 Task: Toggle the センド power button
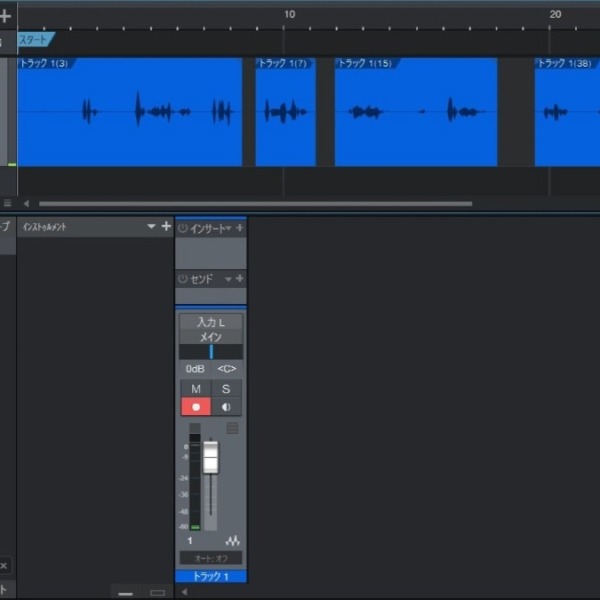tap(183, 279)
